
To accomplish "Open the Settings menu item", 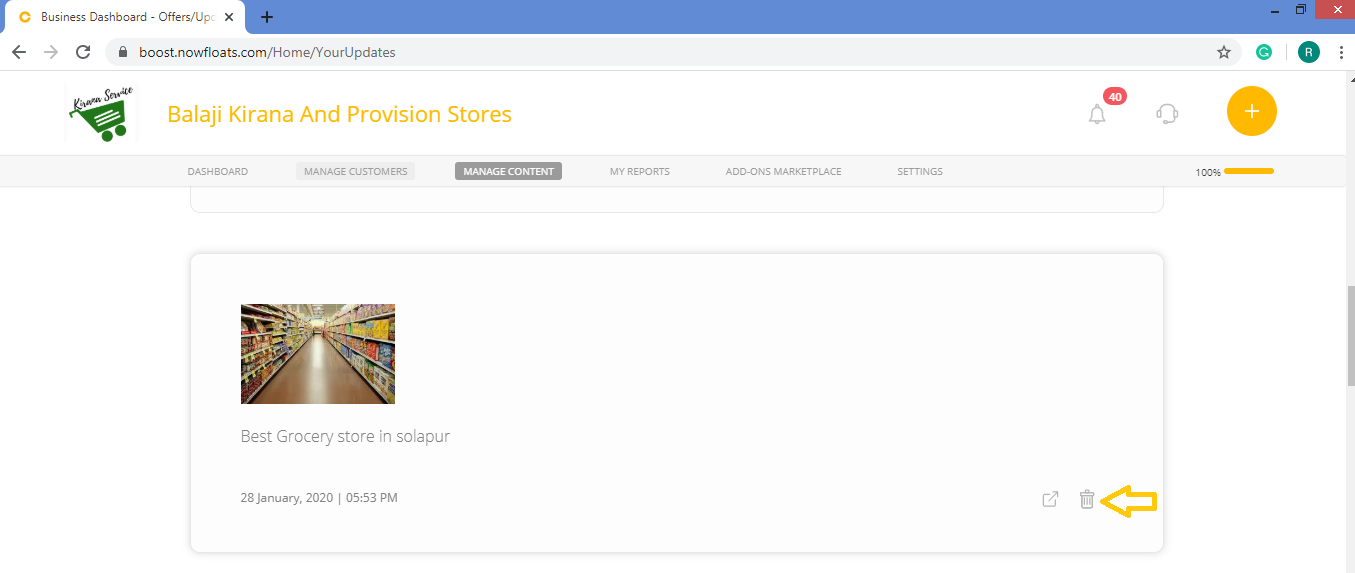I will [x=919, y=172].
